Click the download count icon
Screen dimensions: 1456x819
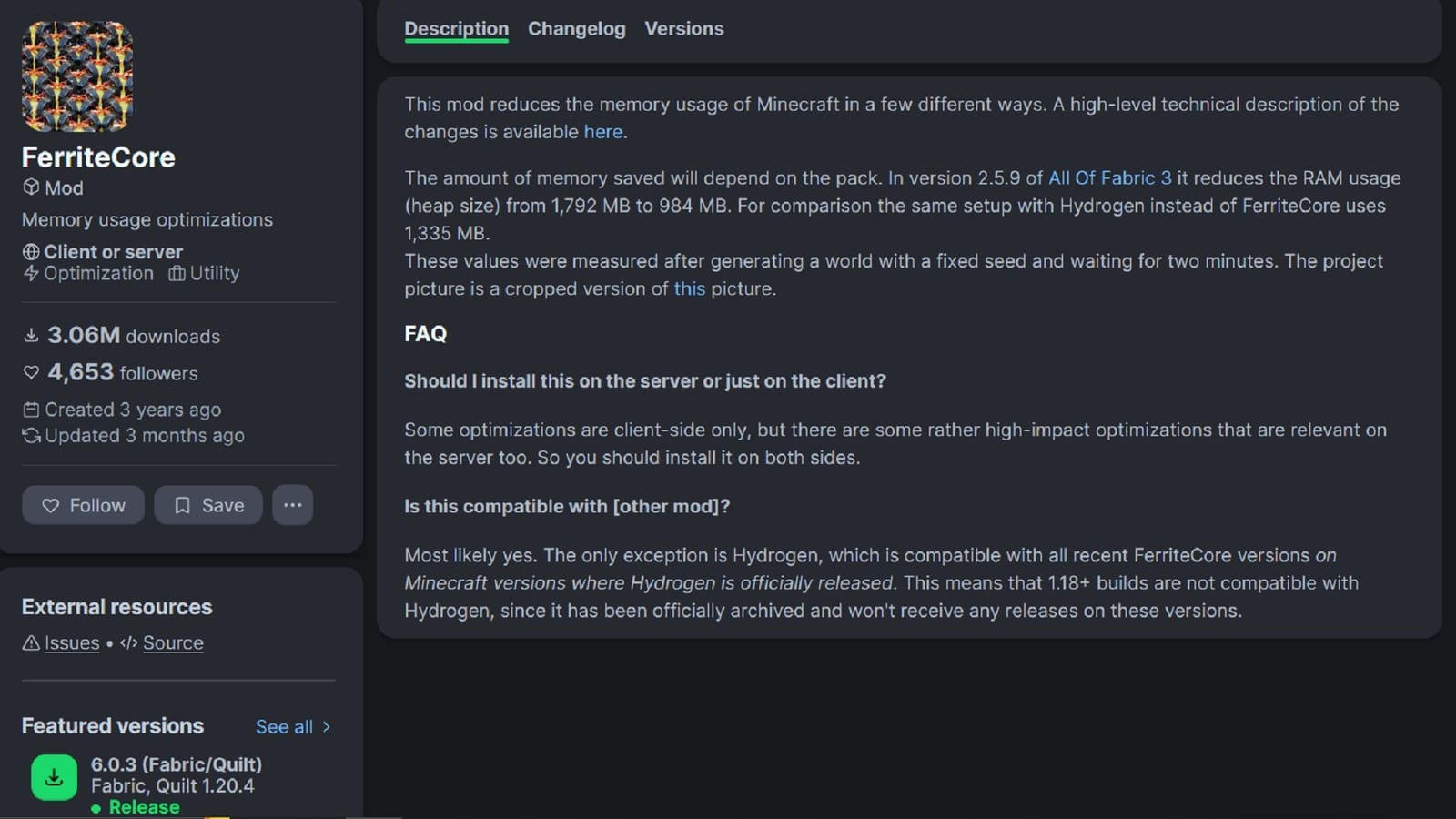coord(31,336)
